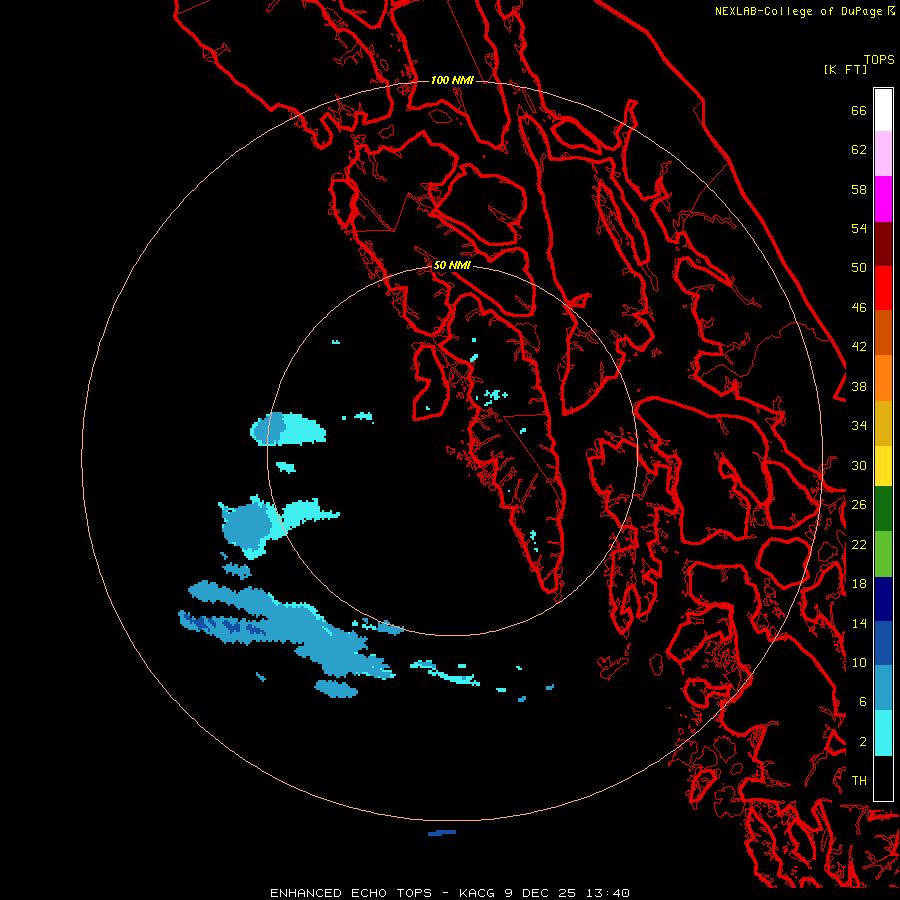Click the 100 NMI range ring label
The image size is (900, 900).
[452, 80]
